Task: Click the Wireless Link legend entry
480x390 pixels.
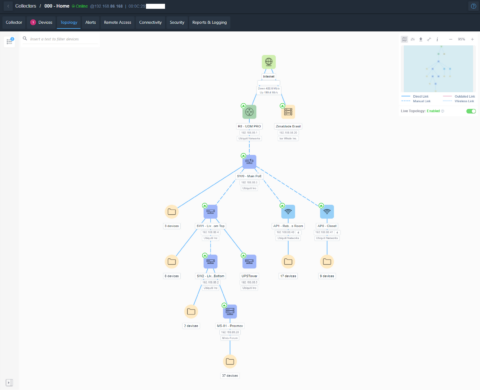Action: tap(459, 101)
